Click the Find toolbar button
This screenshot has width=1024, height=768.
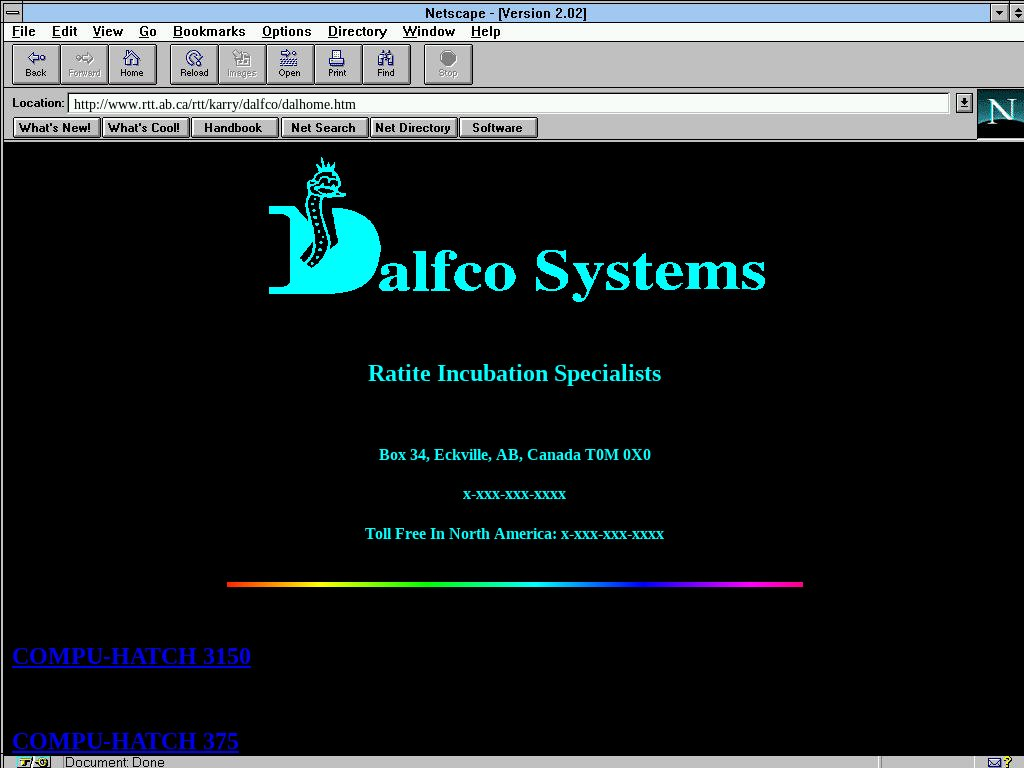(385, 64)
